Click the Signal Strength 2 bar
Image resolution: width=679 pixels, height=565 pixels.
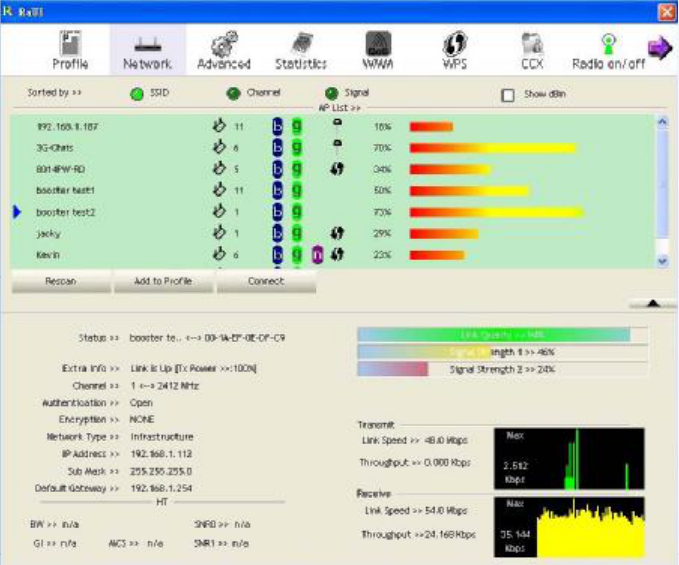click(502, 369)
